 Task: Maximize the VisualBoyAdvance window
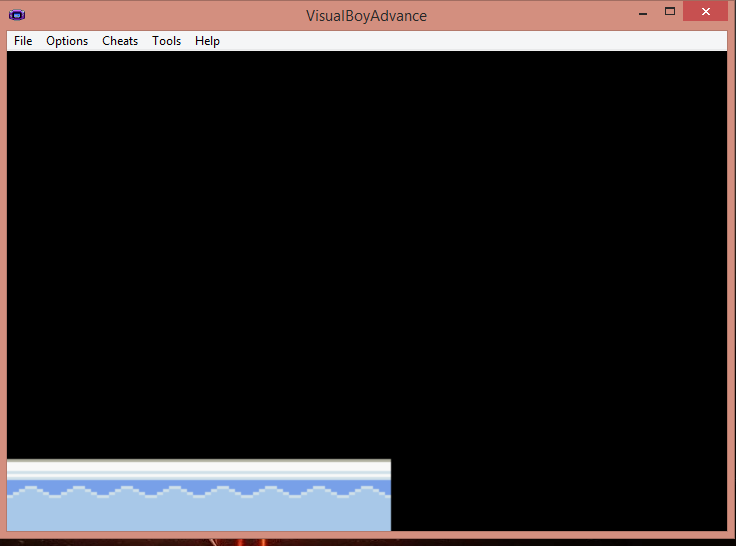[670, 12]
